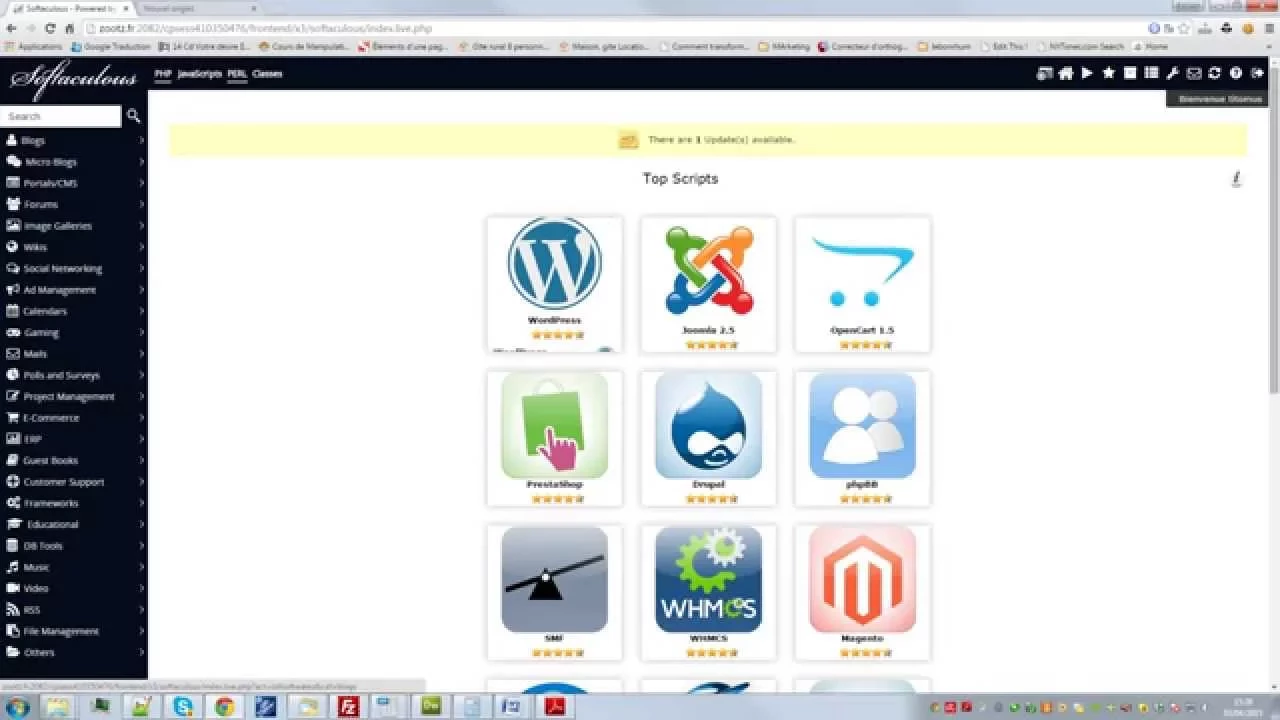Open the OpenCart 1.5 script icon
The height and width of the screenshot is (720, 1280).
click(862, 271)
